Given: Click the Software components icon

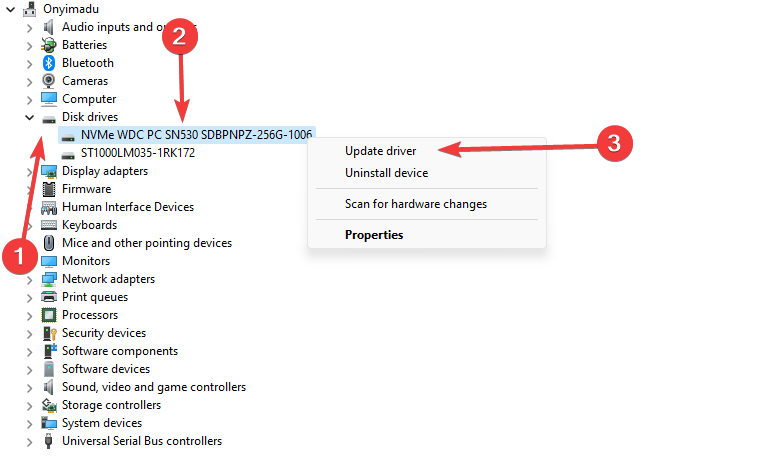Looking at the screenshot, I should click(50, 351).
